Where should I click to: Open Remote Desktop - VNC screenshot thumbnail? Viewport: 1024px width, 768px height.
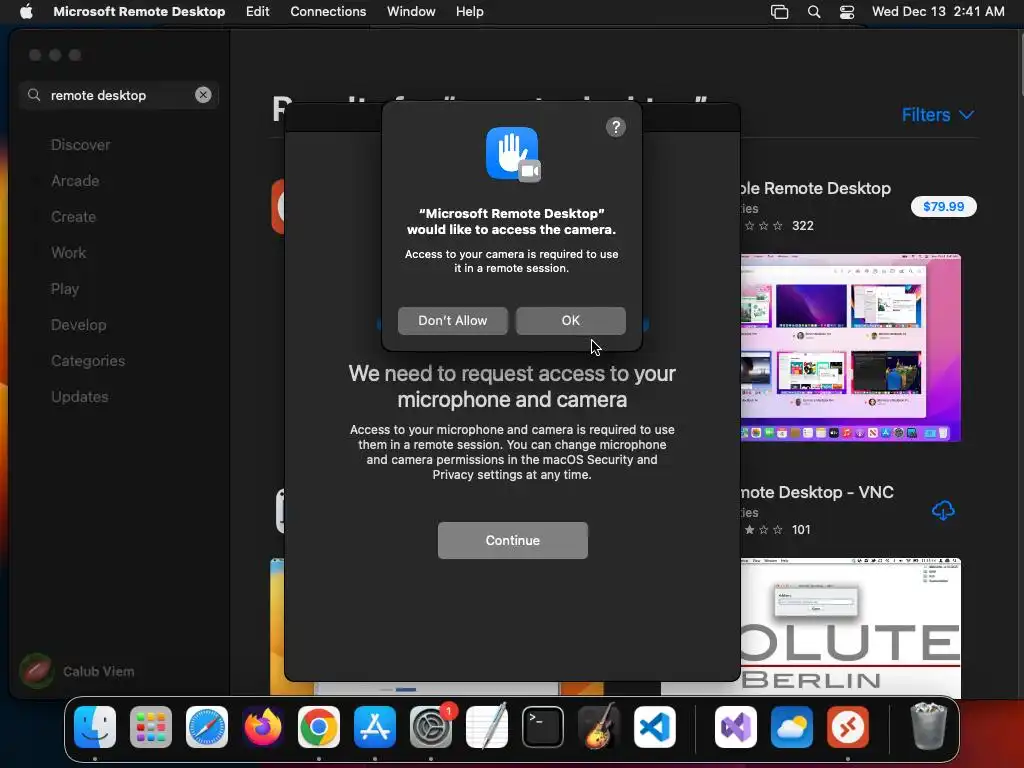(850, 627)
